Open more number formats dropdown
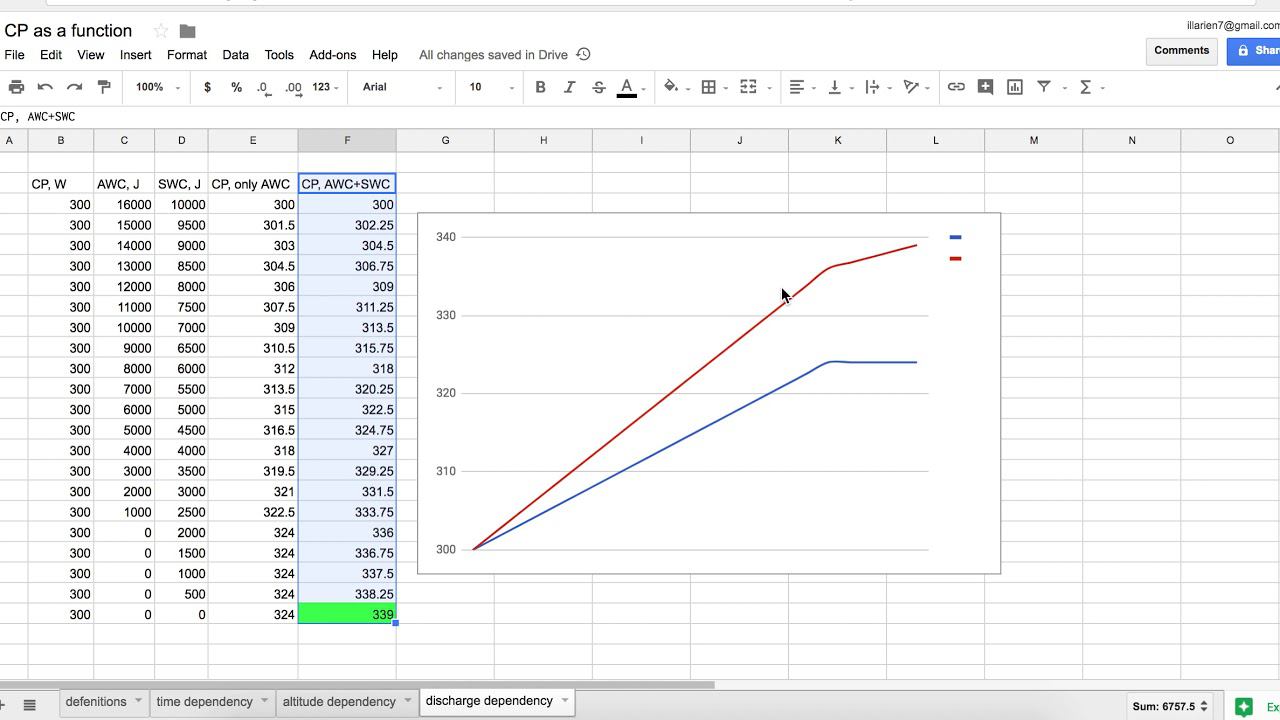1280x720 pixels. pos(326,88)
